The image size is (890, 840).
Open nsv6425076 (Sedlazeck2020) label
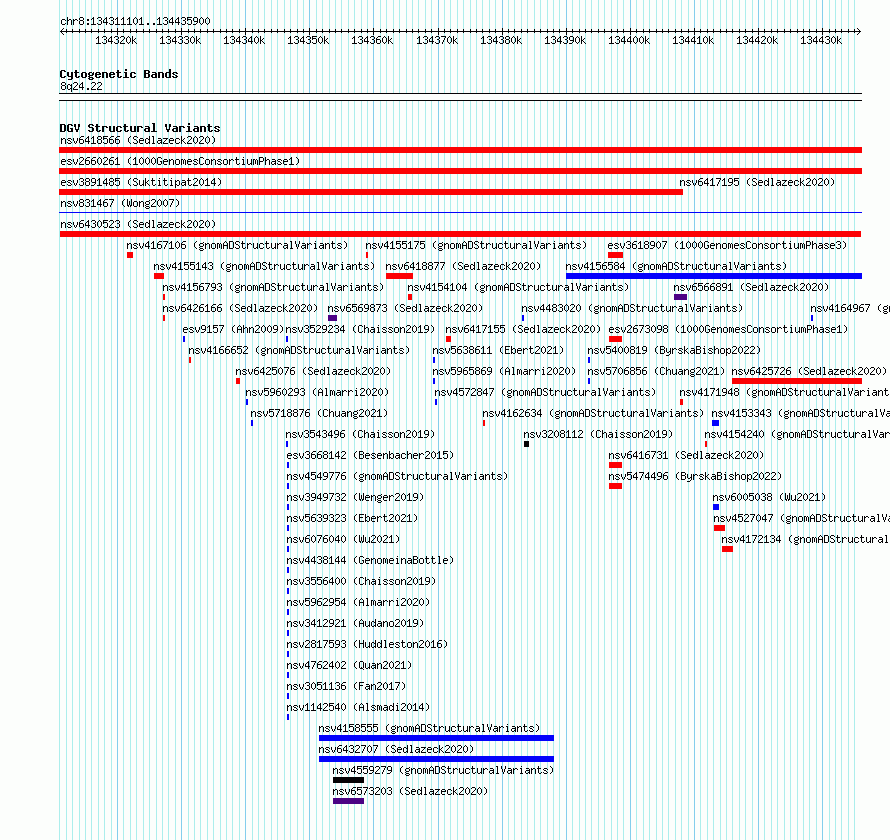click(313, 371)
